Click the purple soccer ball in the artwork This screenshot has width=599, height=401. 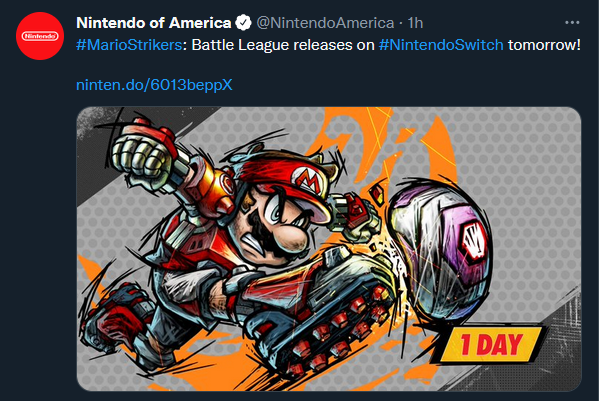(440, 245)
